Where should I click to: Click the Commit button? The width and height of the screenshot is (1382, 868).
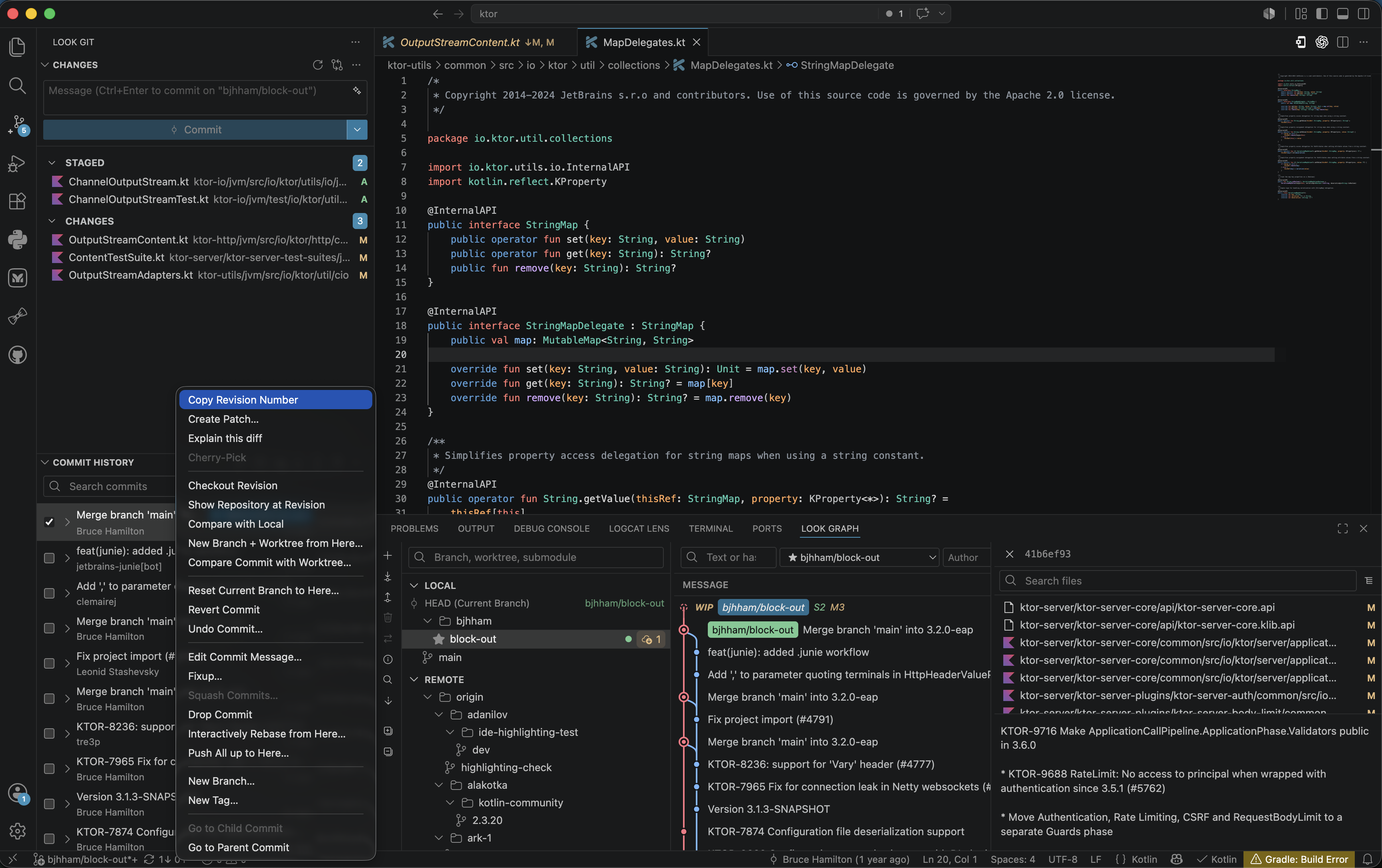[195, 130]
